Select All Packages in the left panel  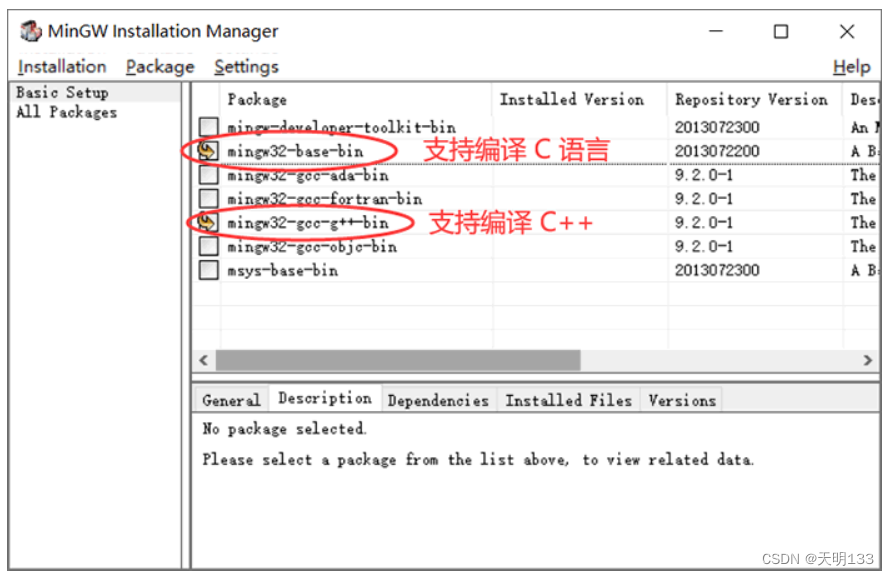click(x=66, y=112)
